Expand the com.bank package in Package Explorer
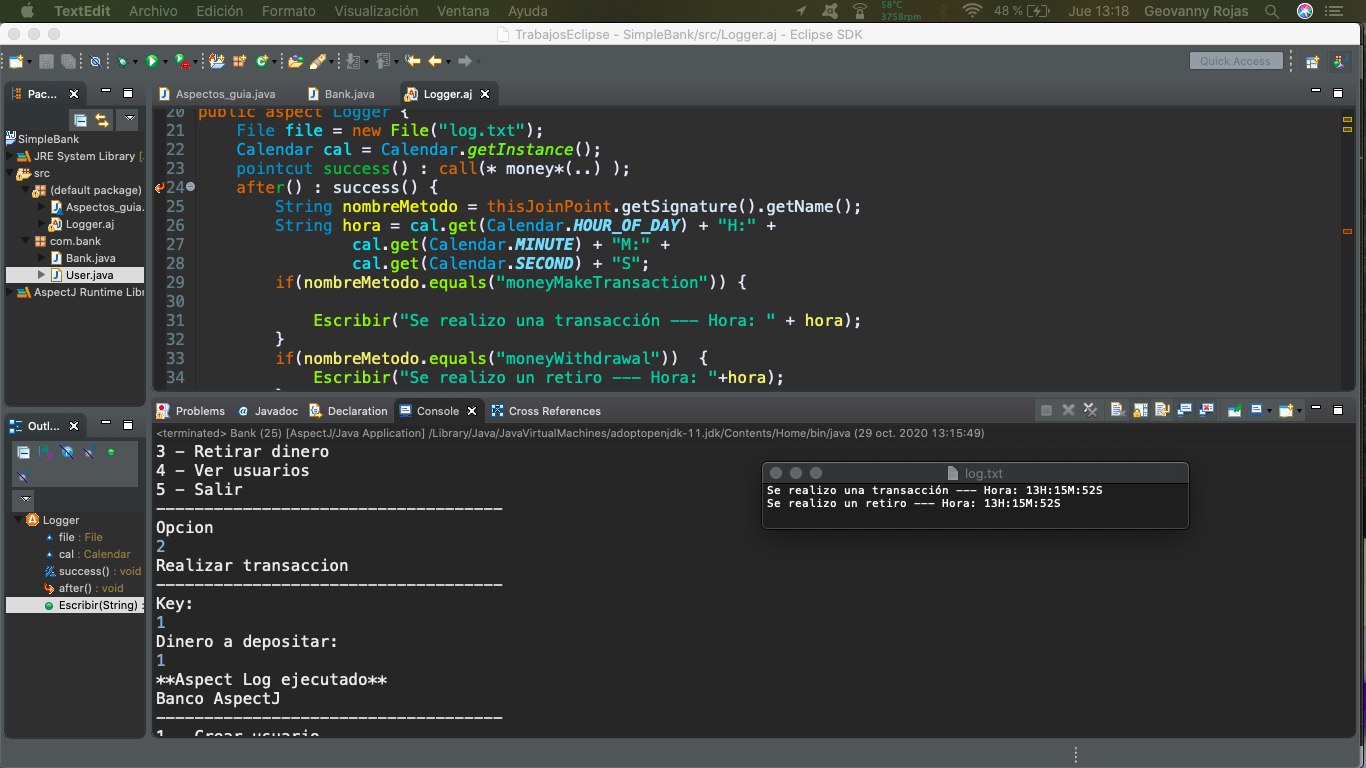1366x768 pixels. pyautogui.click(x=25, y=241)
